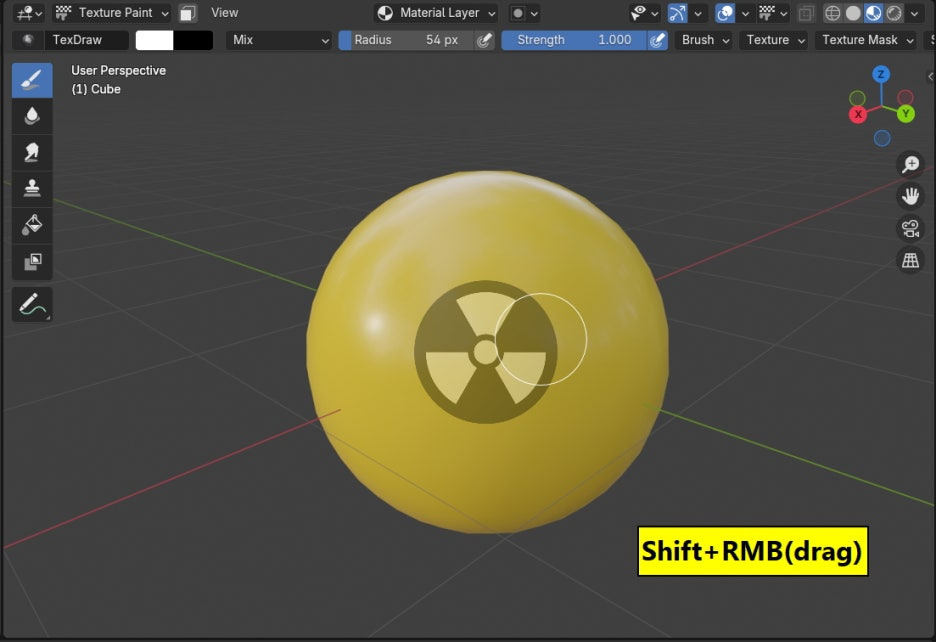936x642 pixels.
Task: Toggle the show overlays button
Action: click(725, 13)
